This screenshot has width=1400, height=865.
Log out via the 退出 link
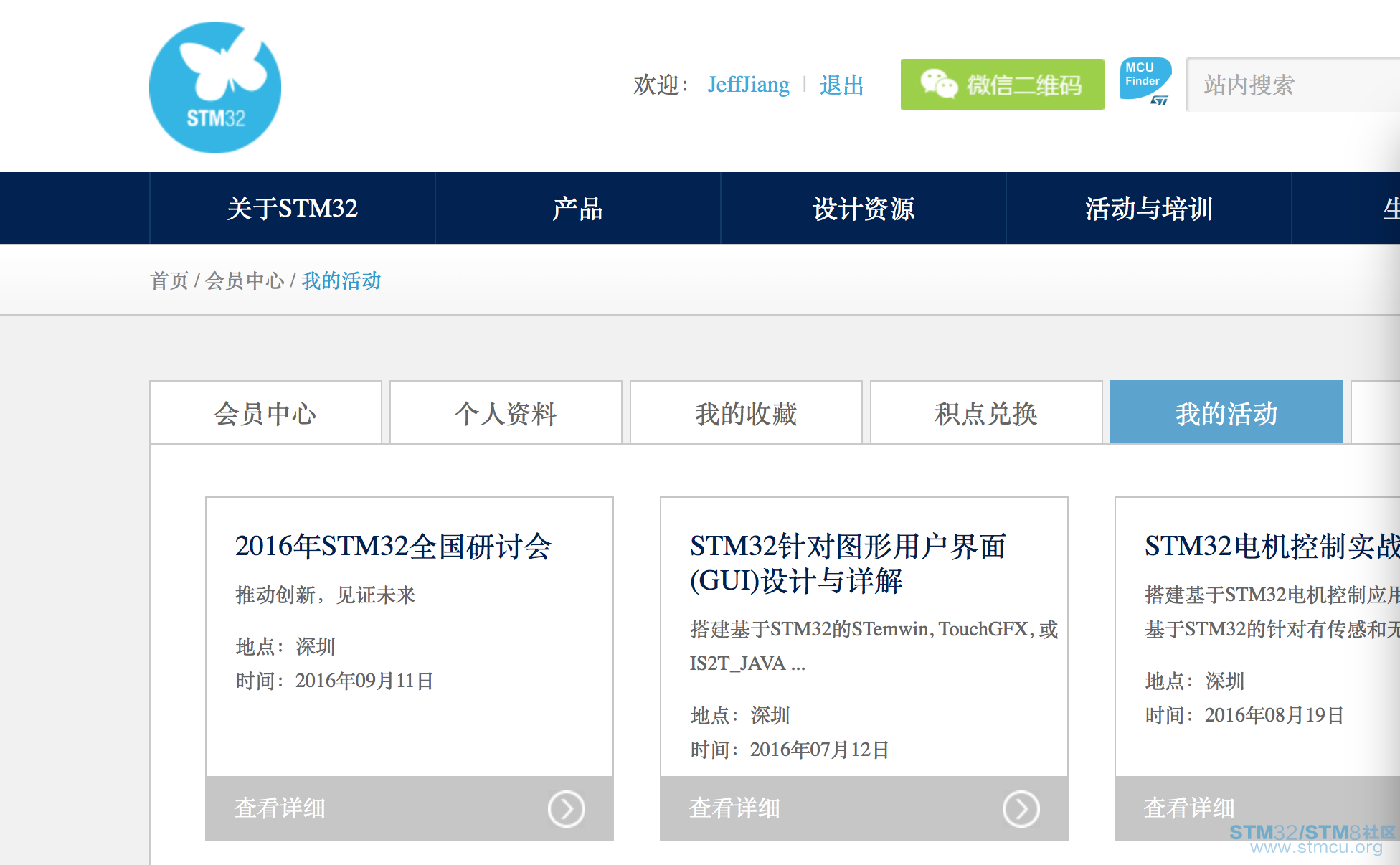pyautogui.click(x=841, y=85)
